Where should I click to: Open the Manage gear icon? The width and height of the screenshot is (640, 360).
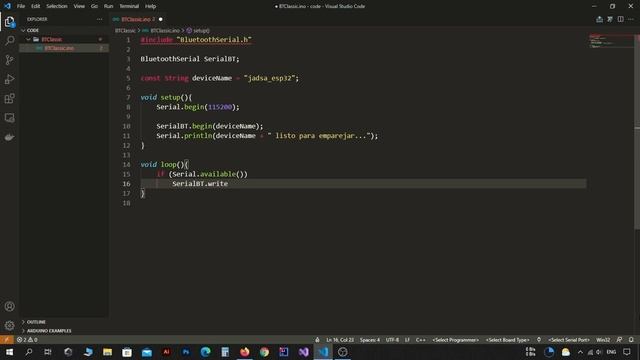[x=9, y=325]
